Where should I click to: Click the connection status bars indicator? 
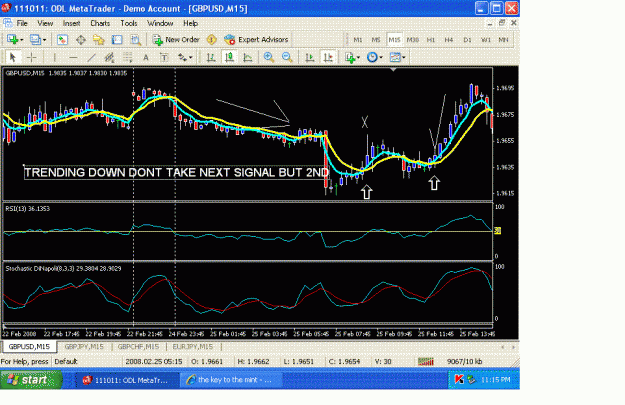click(426, 362)
